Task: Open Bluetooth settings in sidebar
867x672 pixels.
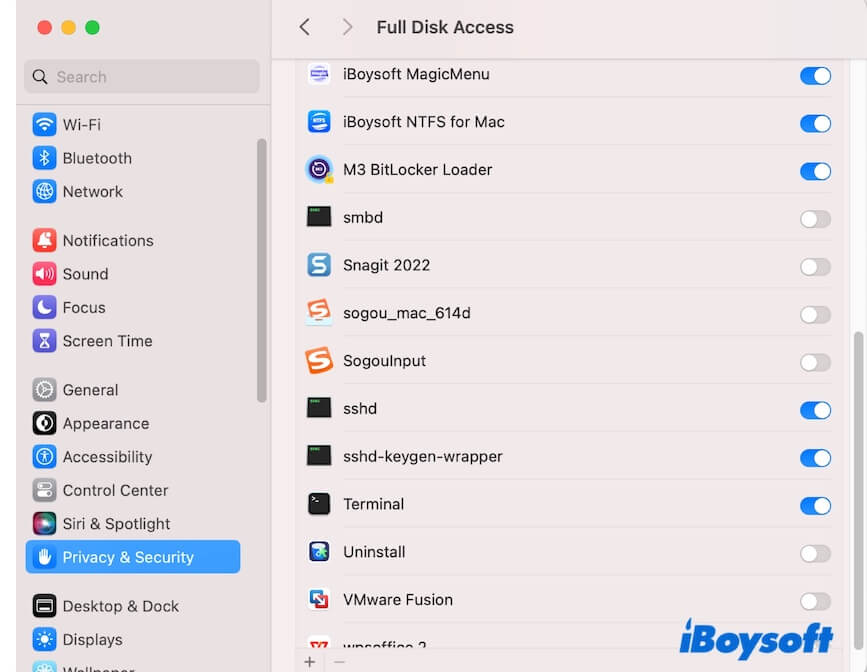Action: click(97, 158)
